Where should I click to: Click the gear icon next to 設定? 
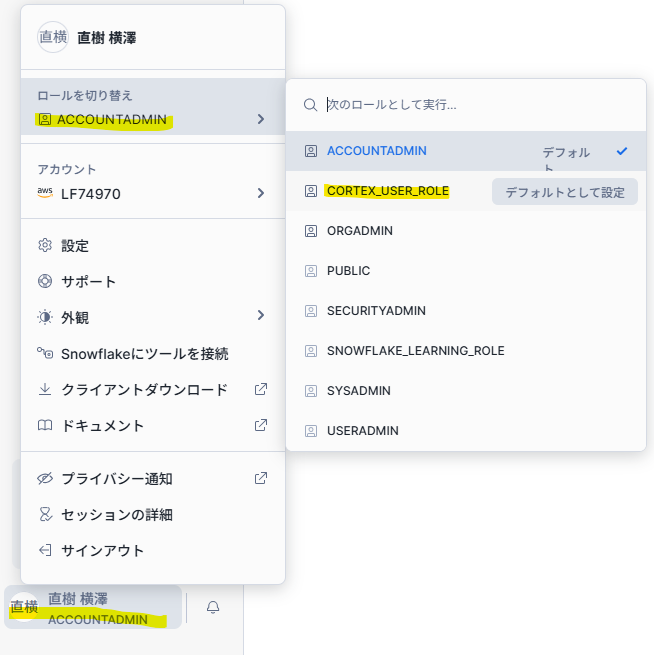coord(45,246)
